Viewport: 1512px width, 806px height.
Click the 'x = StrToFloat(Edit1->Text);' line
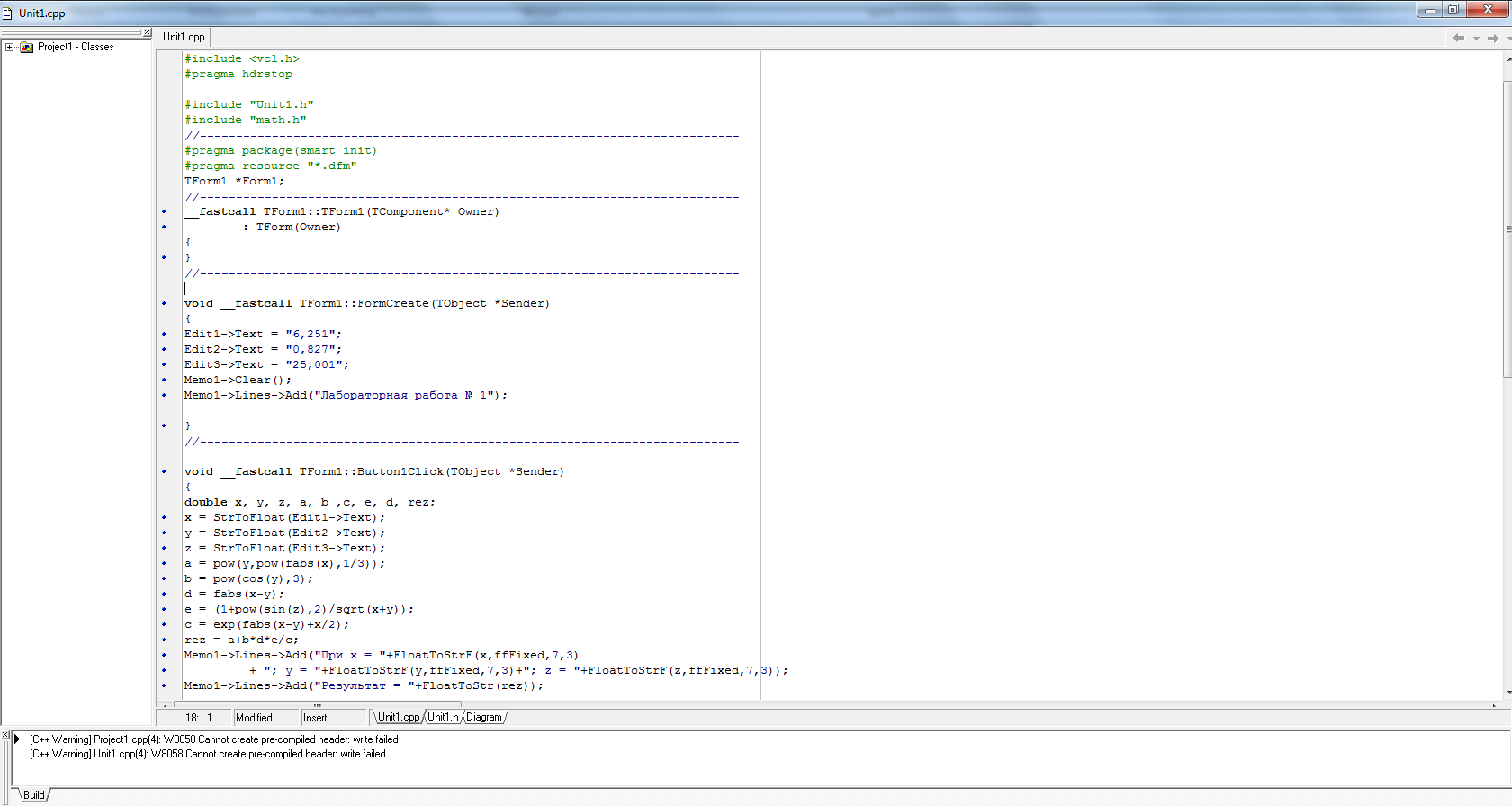point(284,517)
